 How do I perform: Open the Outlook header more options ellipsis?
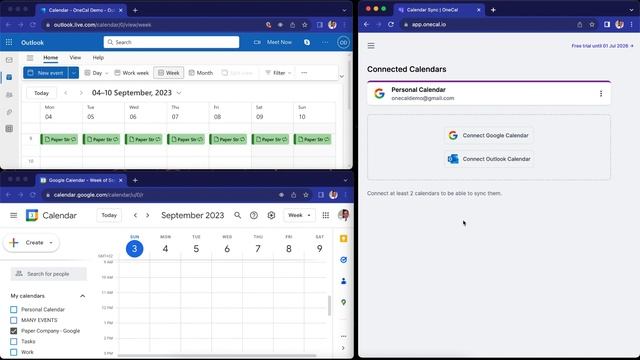point(325,42)
